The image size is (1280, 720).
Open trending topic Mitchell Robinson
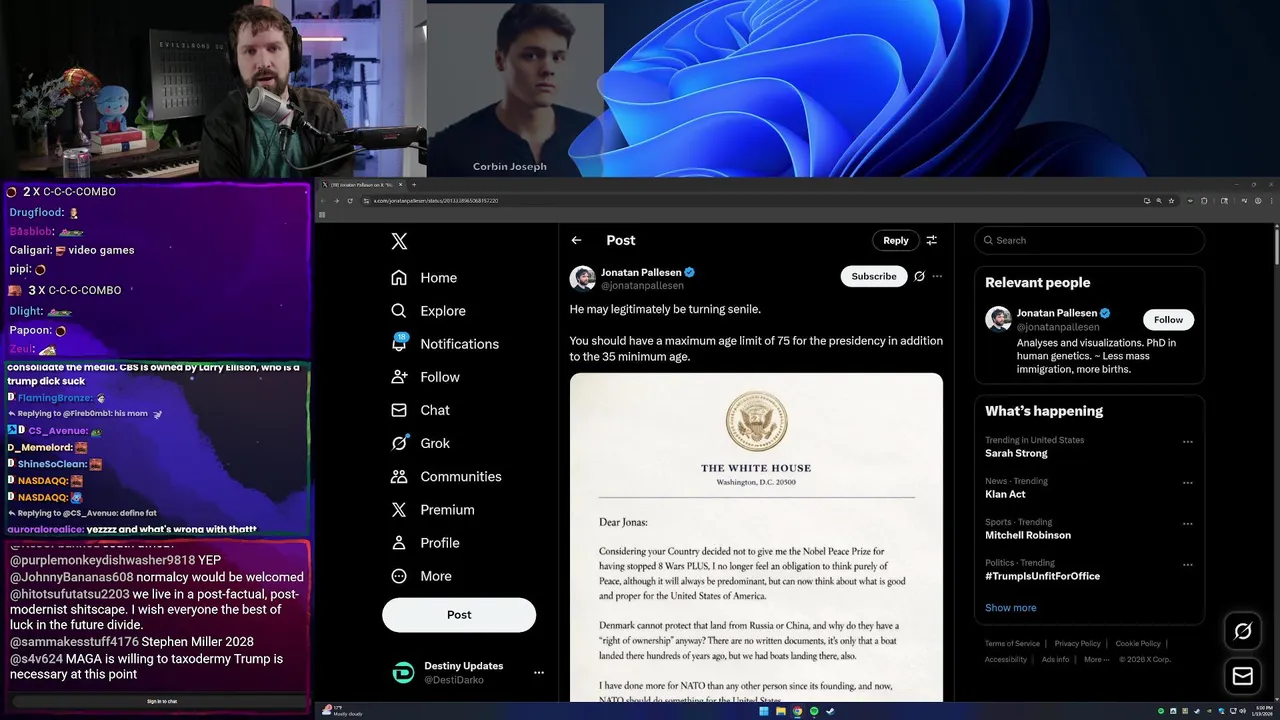1028,535
